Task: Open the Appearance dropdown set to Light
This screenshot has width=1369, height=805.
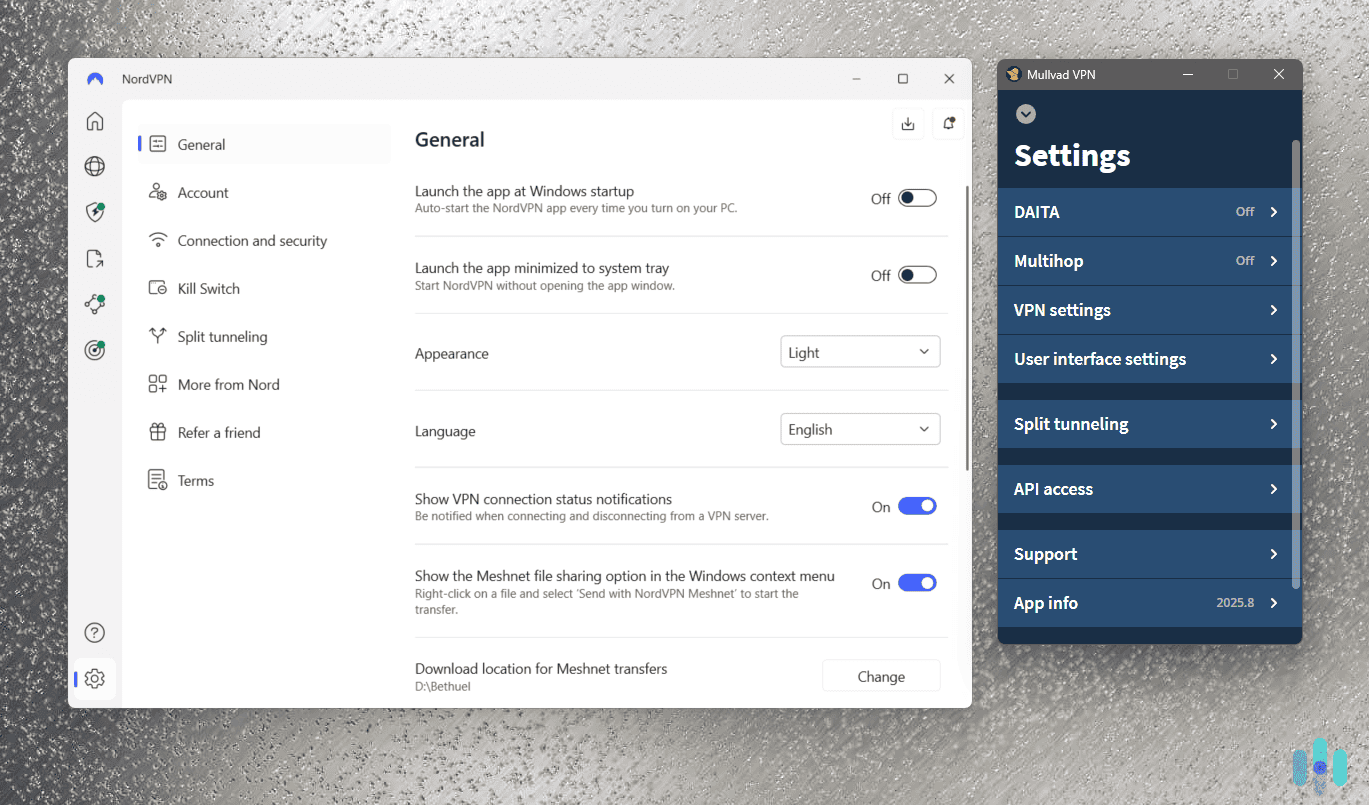Action: (859, 351)
